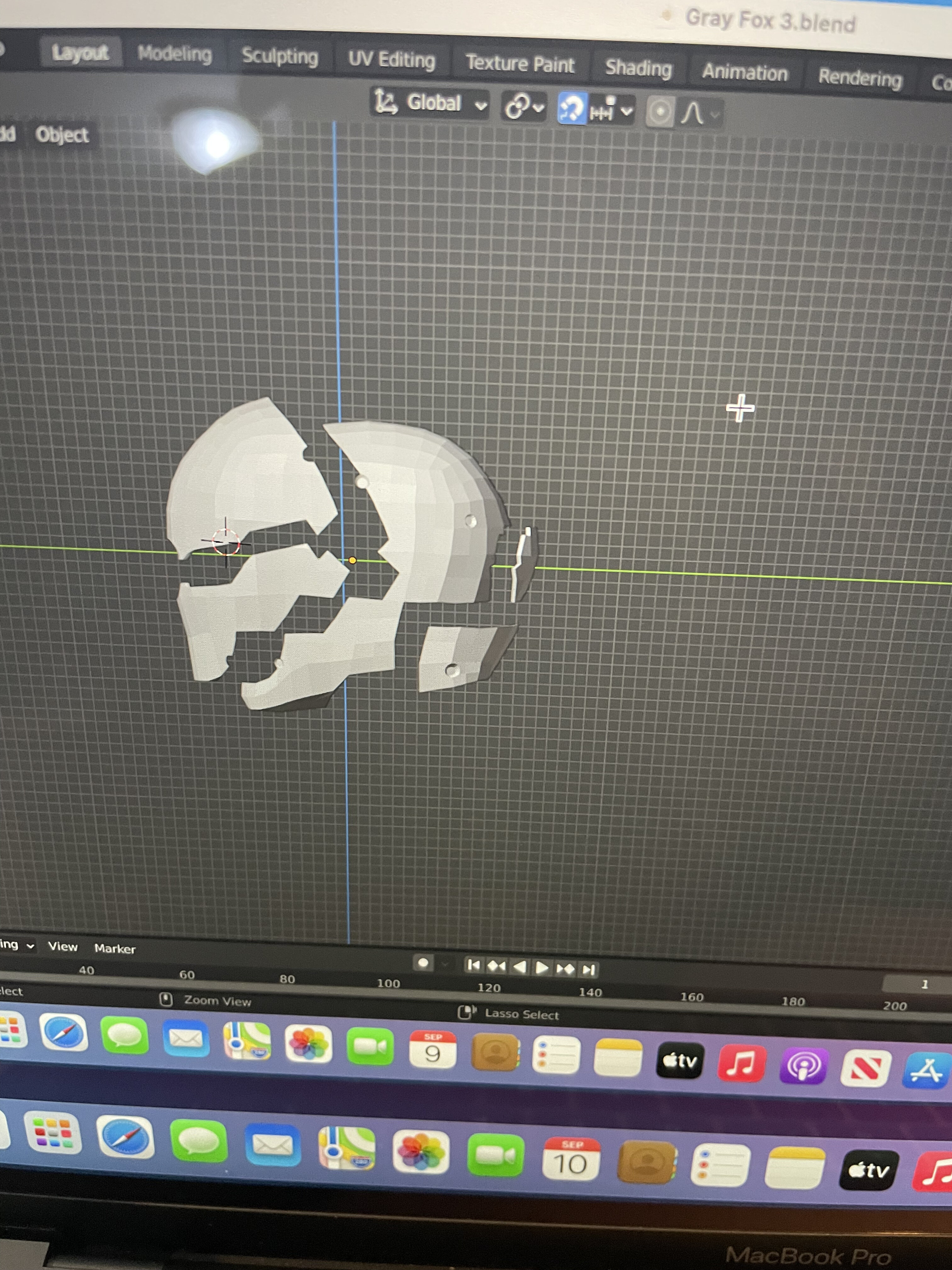The width and height of the screenshot is (952, 1270).
Task: Click frame 120 on the timeline ruler
Action: tap(489, 987)
